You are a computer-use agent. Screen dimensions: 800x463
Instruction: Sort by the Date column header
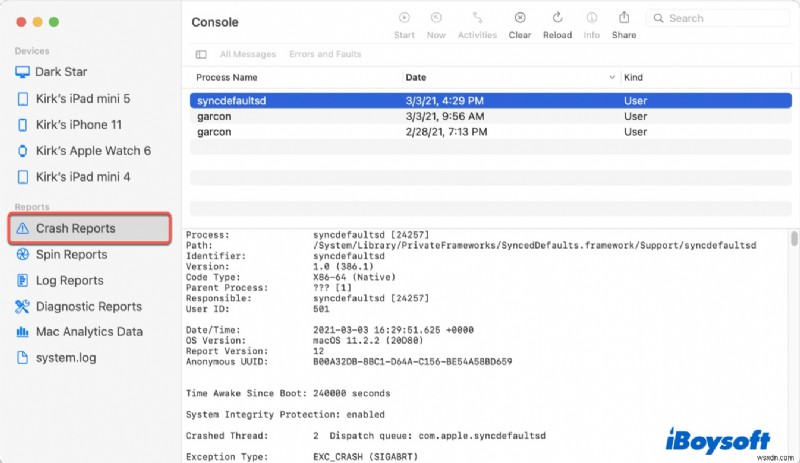click(x=415, y=78)
